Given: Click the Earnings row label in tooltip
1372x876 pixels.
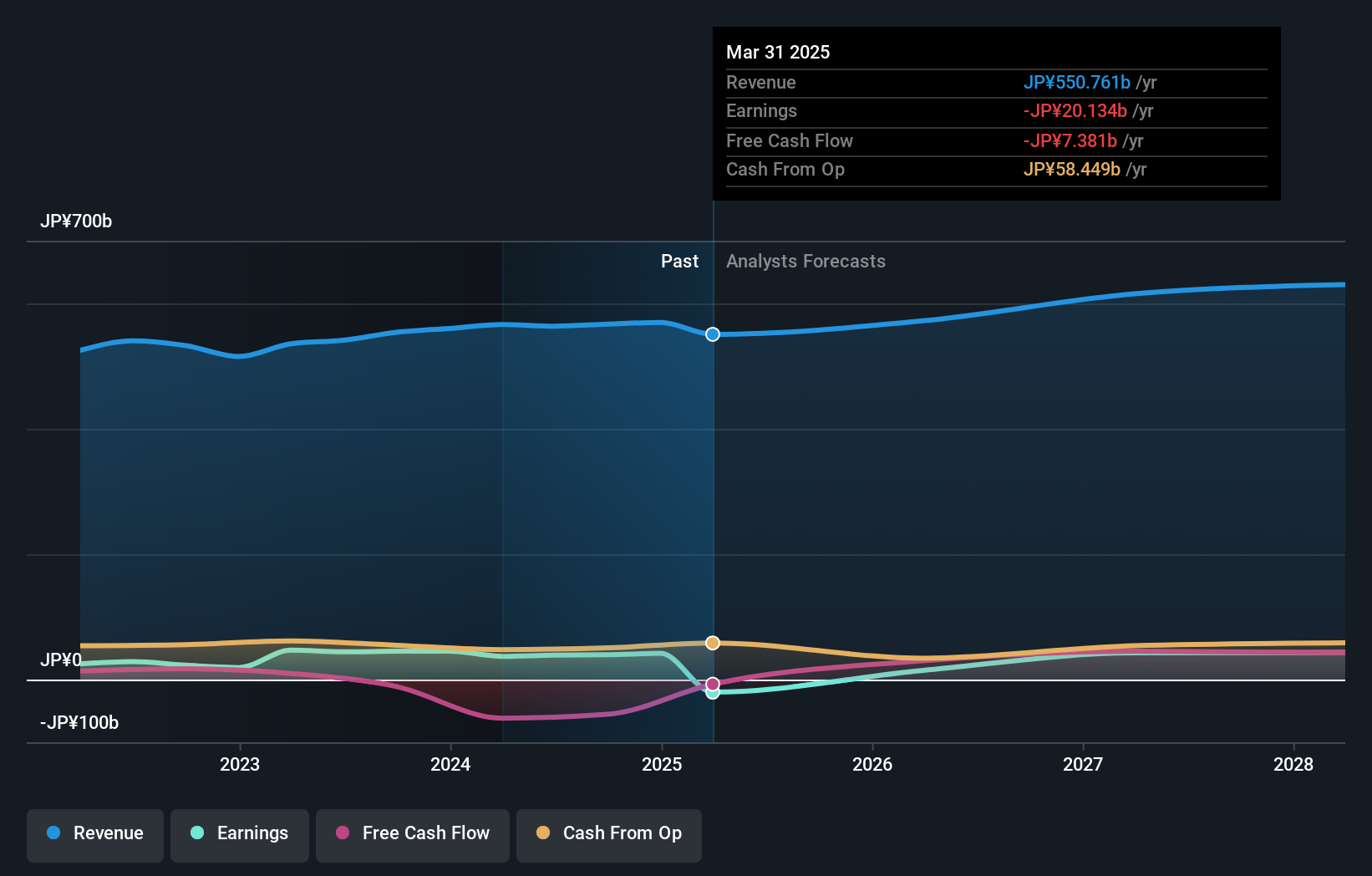Looking at the screenshot, I should pyautogui.click(x=761, y=111).
